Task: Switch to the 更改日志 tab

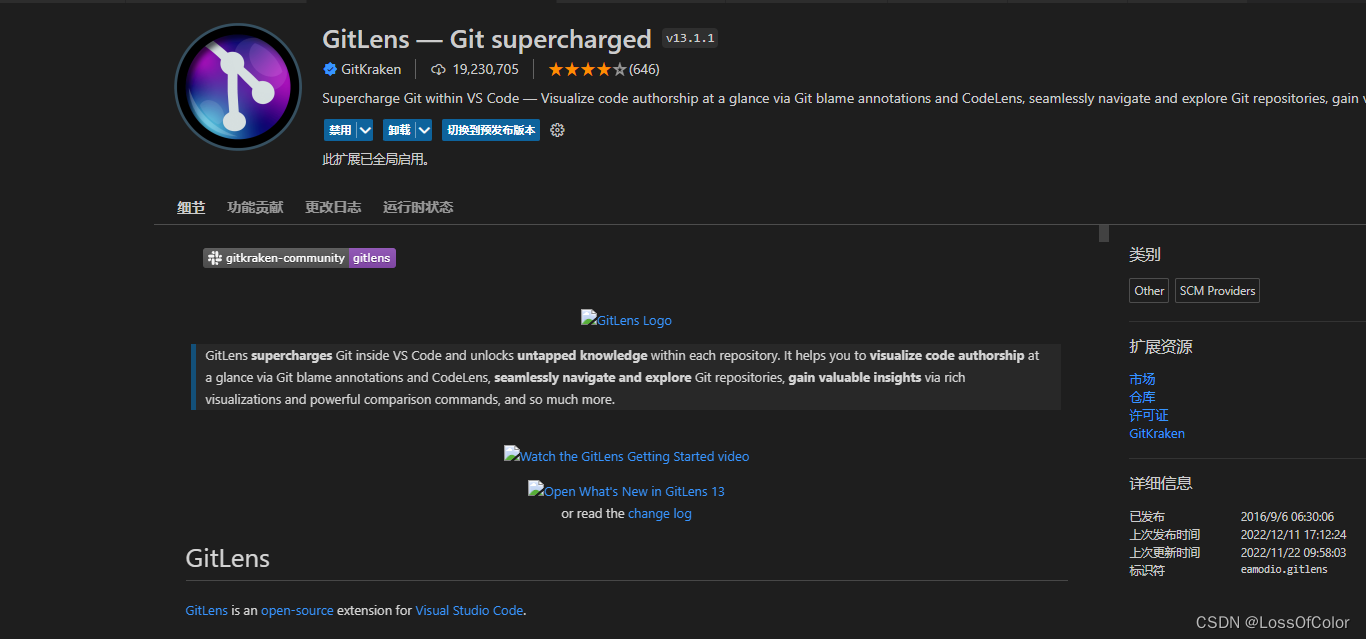Action: coord(333,207)
